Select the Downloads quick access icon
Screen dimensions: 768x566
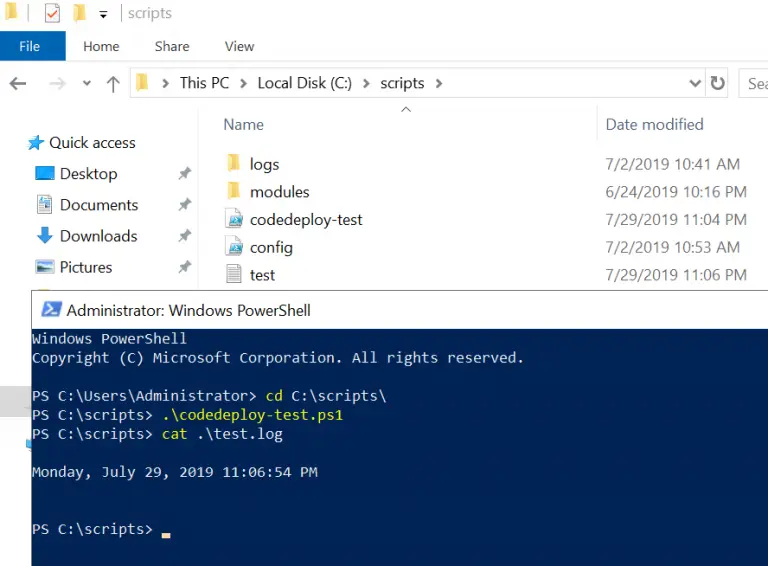(x=45, y=236)
